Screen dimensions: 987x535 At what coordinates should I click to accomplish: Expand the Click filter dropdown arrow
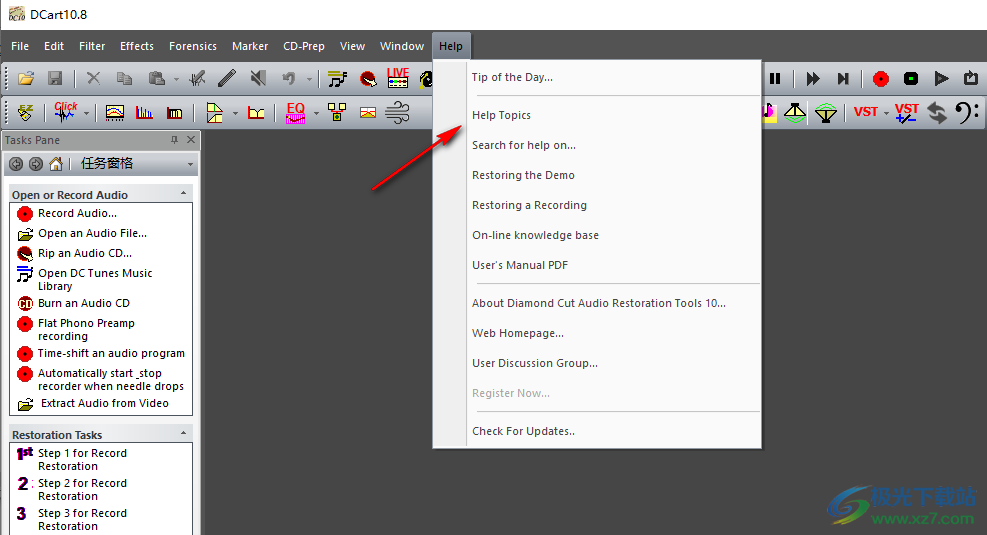click(86, 113)
